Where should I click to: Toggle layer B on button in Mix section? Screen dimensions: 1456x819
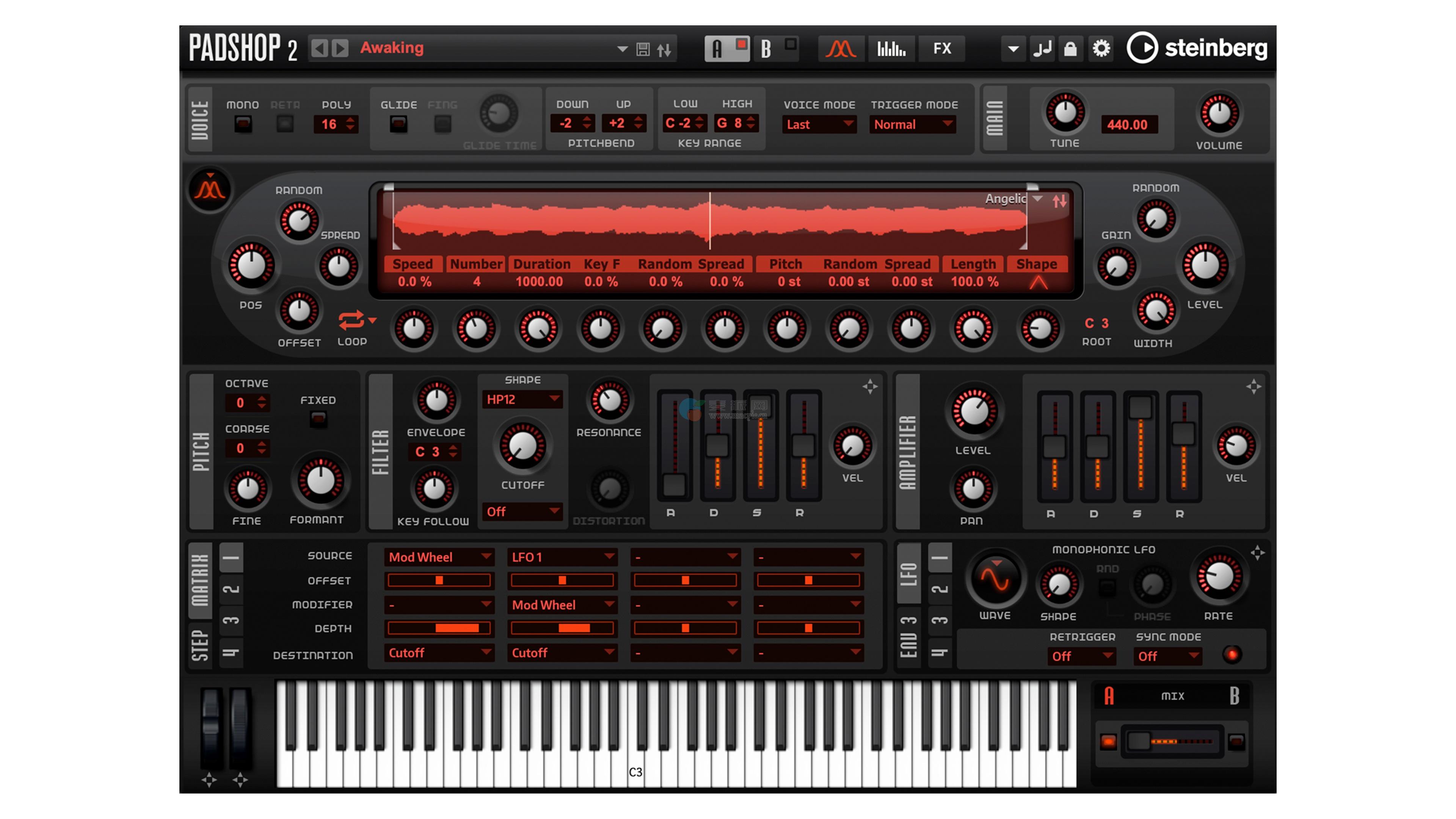[x=1236, y=741]
